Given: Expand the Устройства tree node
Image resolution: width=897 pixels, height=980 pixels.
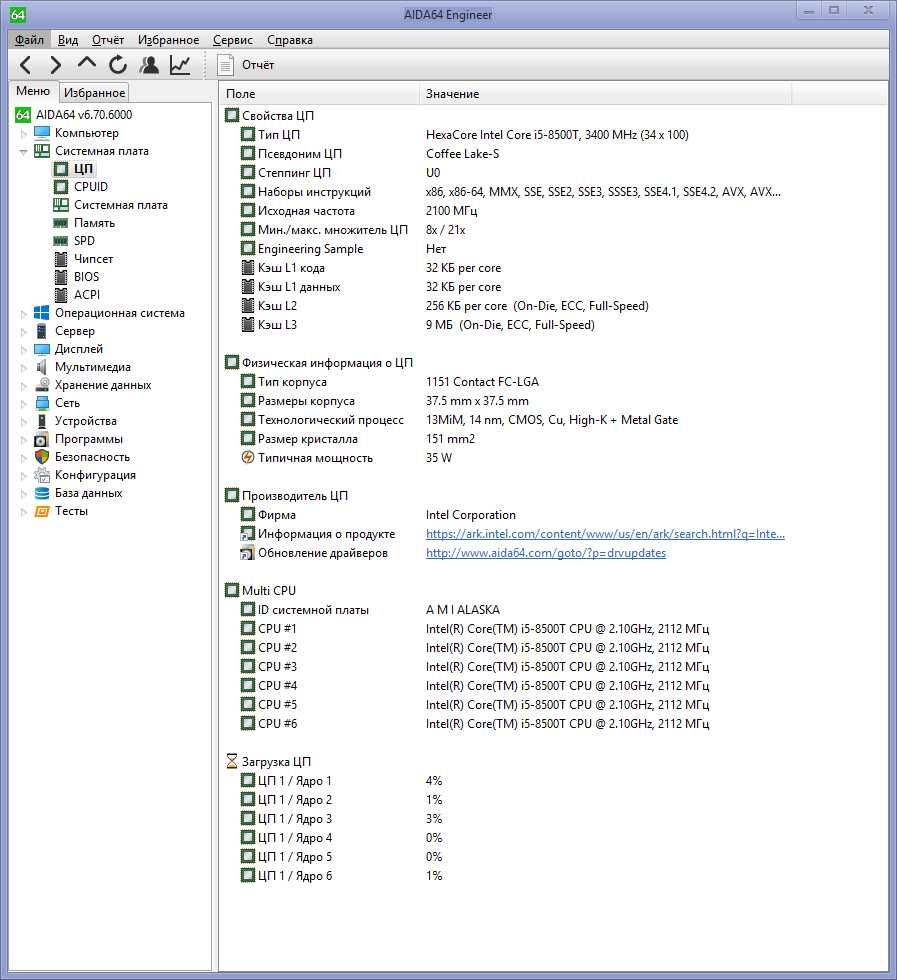Looking at the screenshot, I should (x=24, y=421).
